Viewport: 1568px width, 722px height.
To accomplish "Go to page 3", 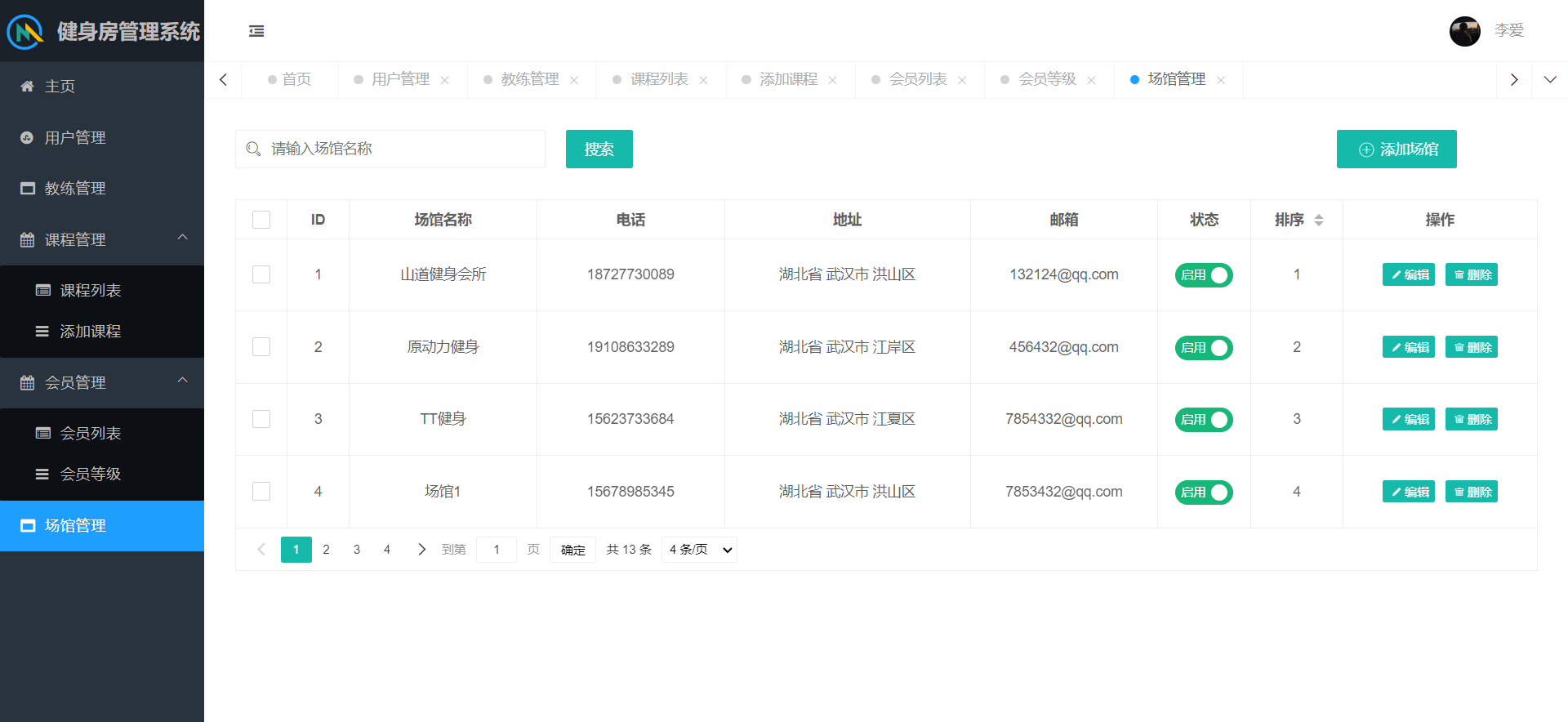I will 357,550.
